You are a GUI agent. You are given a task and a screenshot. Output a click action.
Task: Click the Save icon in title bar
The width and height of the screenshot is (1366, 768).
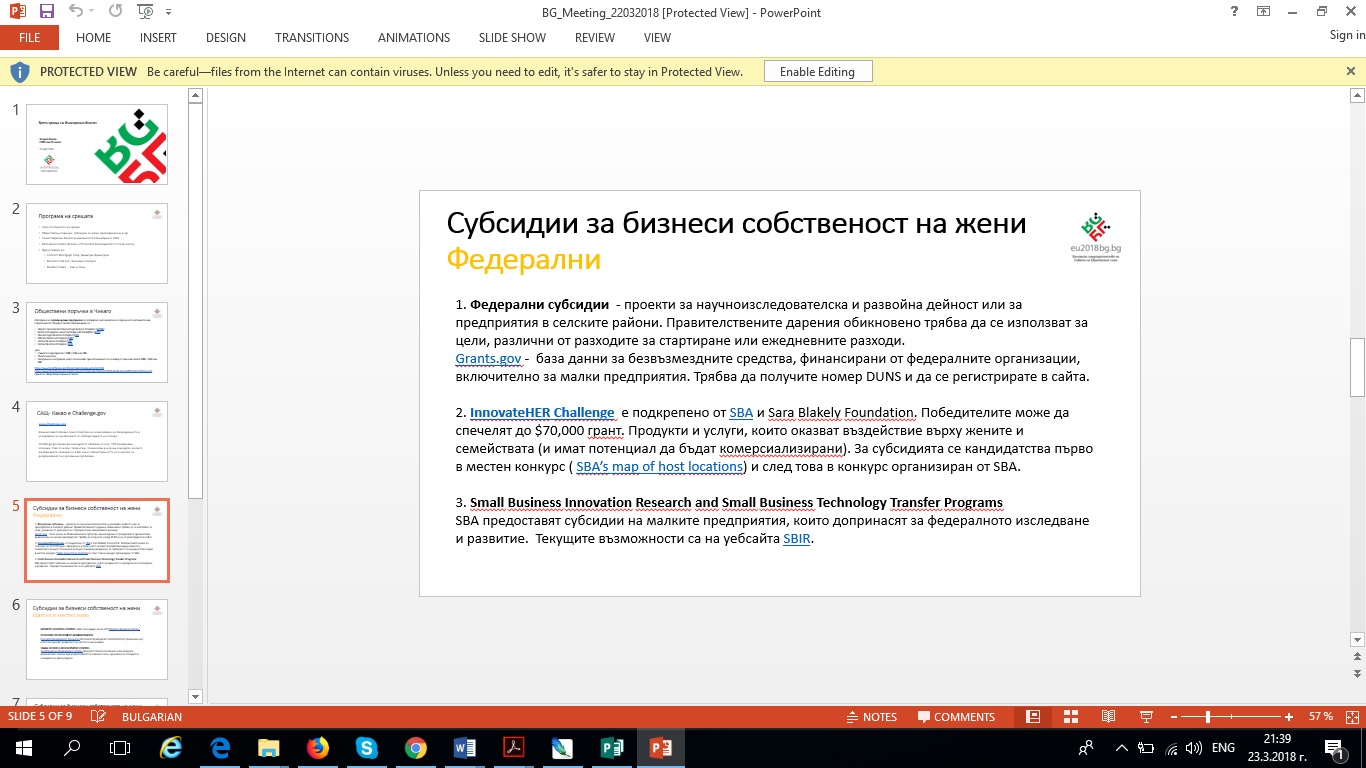coord(46,12)
